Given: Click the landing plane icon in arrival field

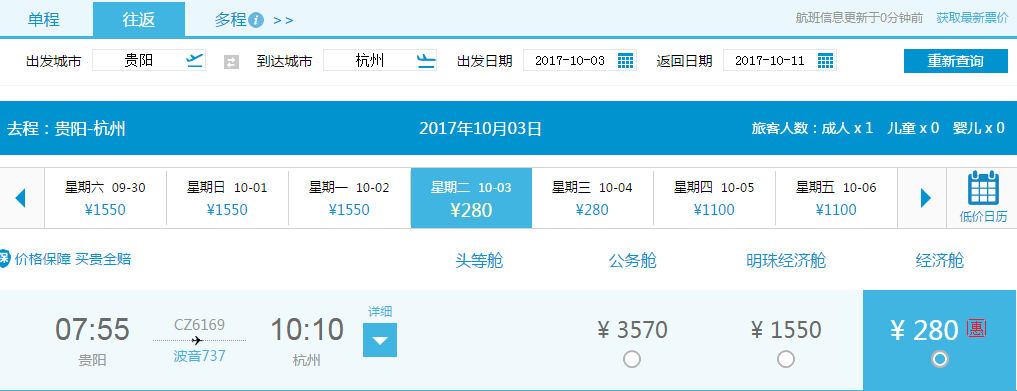Looking at the screenshot, I should pos(425,61).
